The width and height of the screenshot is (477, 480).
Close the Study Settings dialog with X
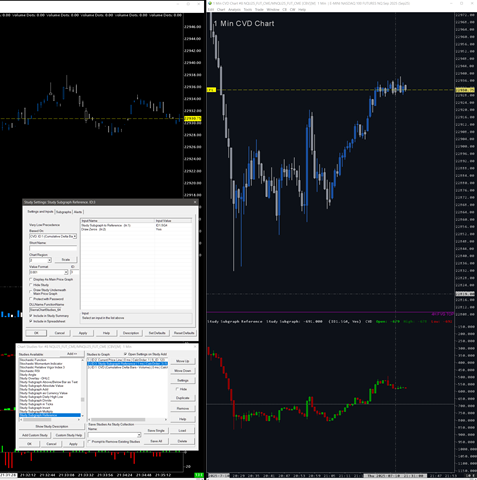point(195,202)
